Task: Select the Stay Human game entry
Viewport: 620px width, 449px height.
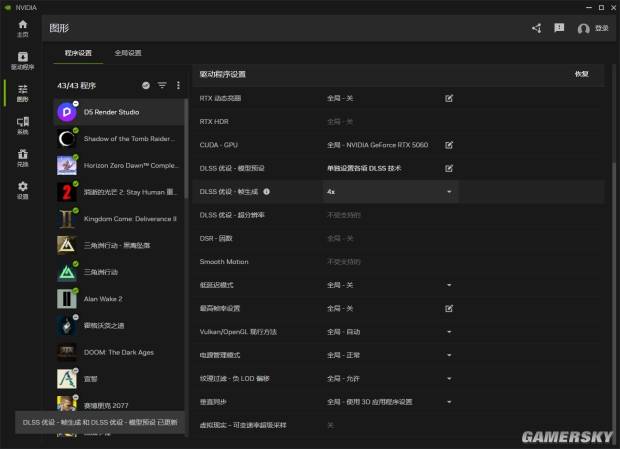Action: 118,192
